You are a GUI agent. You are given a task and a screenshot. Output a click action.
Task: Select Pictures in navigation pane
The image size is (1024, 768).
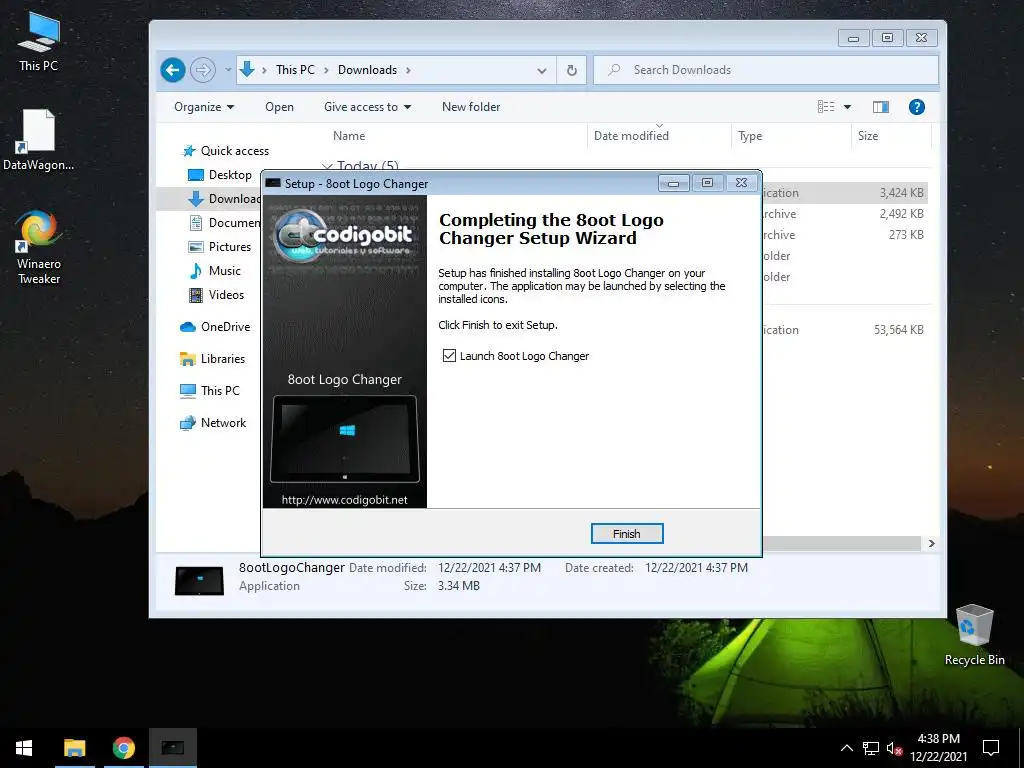coord(219,247)
